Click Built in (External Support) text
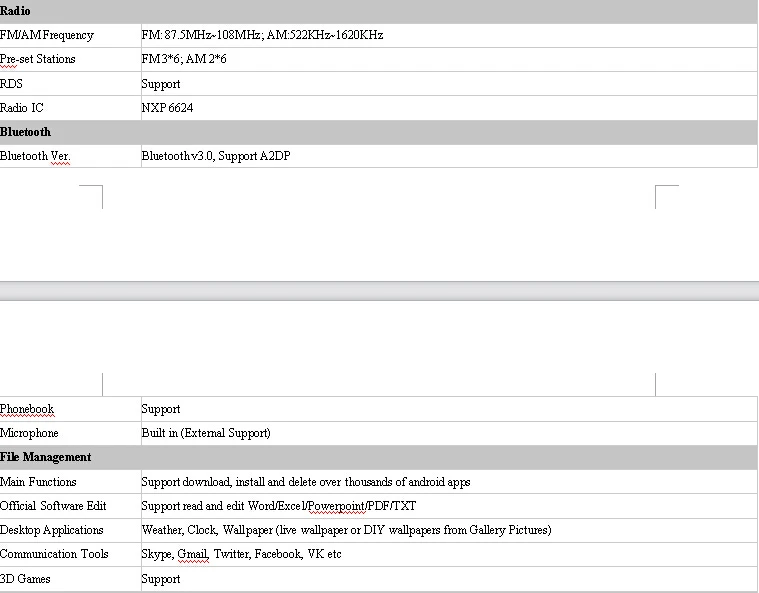The image size is (759, 593). [x=206, y=433]
